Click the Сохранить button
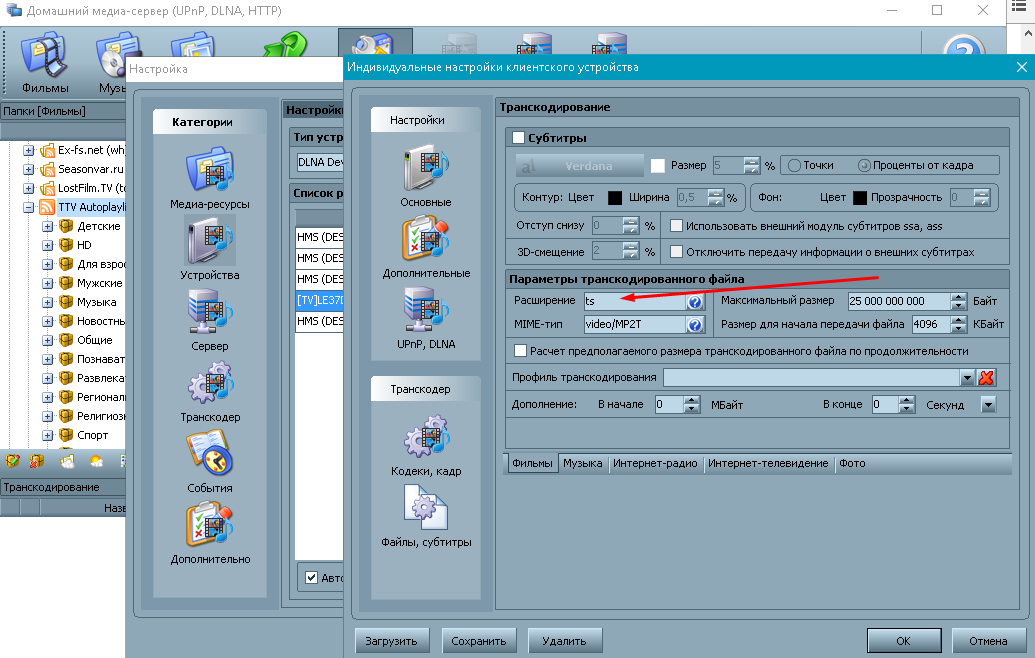The width and height of the screenshot is (1035, 658). pos(480,640)
